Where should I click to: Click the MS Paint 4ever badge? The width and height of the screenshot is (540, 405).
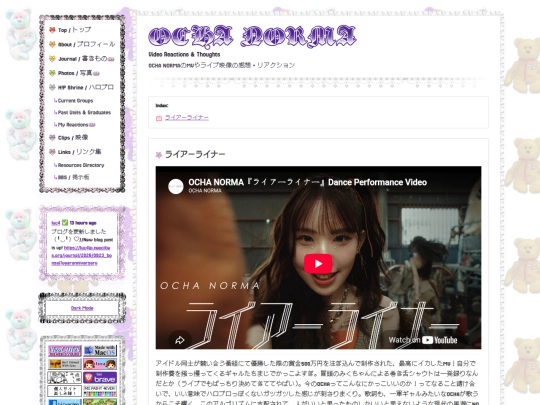coord(100,391)
